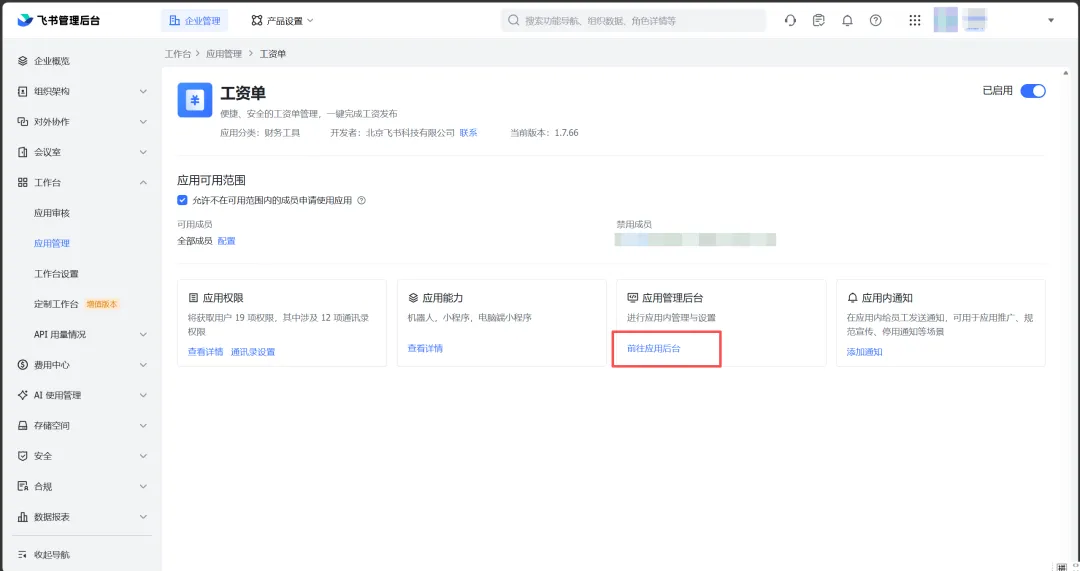1080x571 pixels.
Task: Click 添加通知 link
Action: [864, 352]
